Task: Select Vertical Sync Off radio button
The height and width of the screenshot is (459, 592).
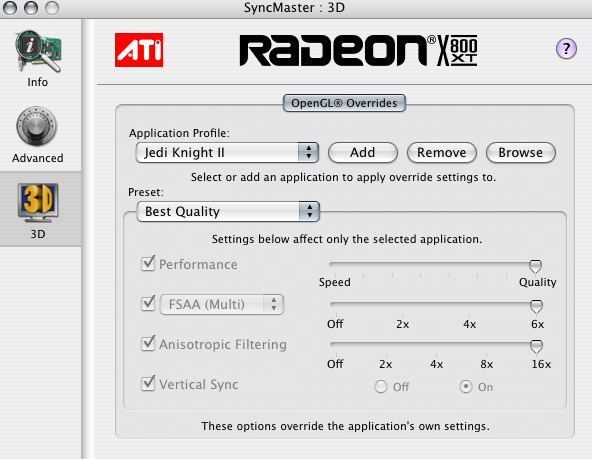Action: point(381,387)
